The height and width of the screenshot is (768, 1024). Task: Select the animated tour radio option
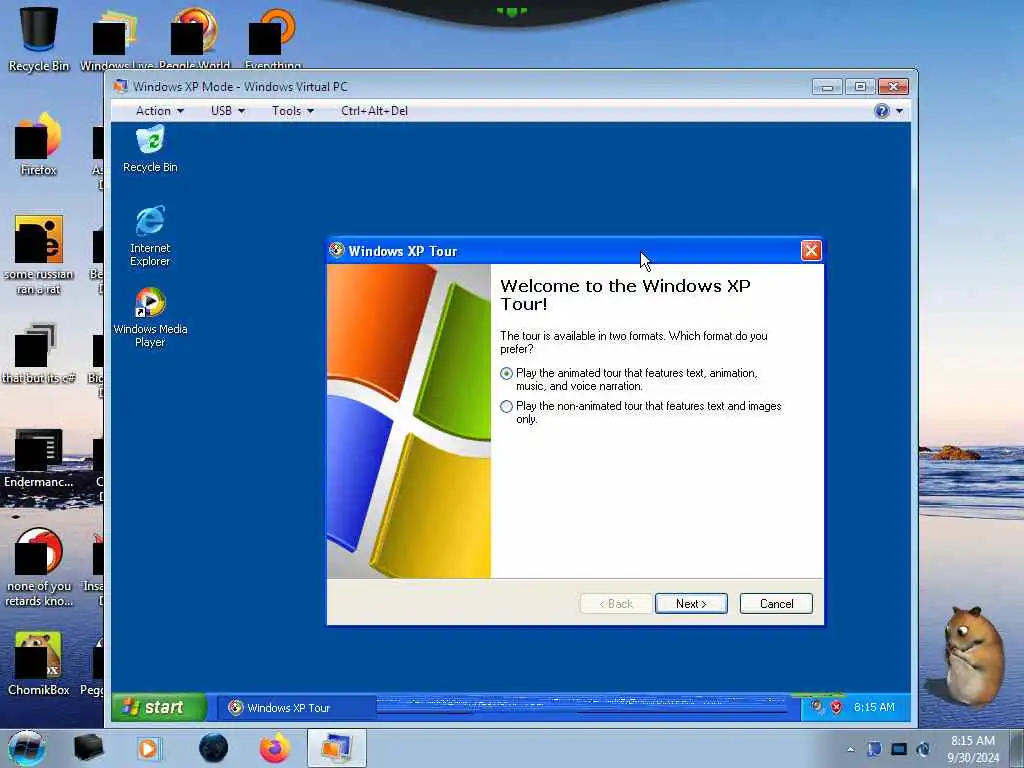[x=506, y=374]
